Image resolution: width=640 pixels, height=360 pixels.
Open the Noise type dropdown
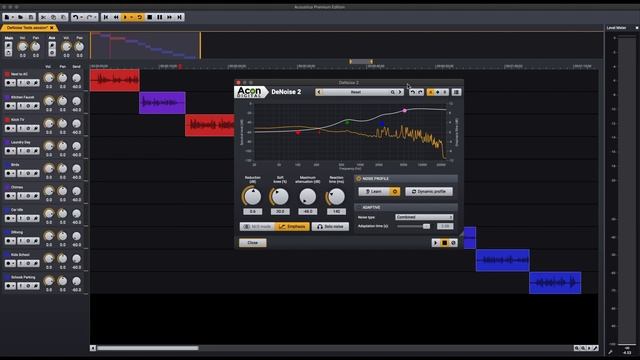424,217
